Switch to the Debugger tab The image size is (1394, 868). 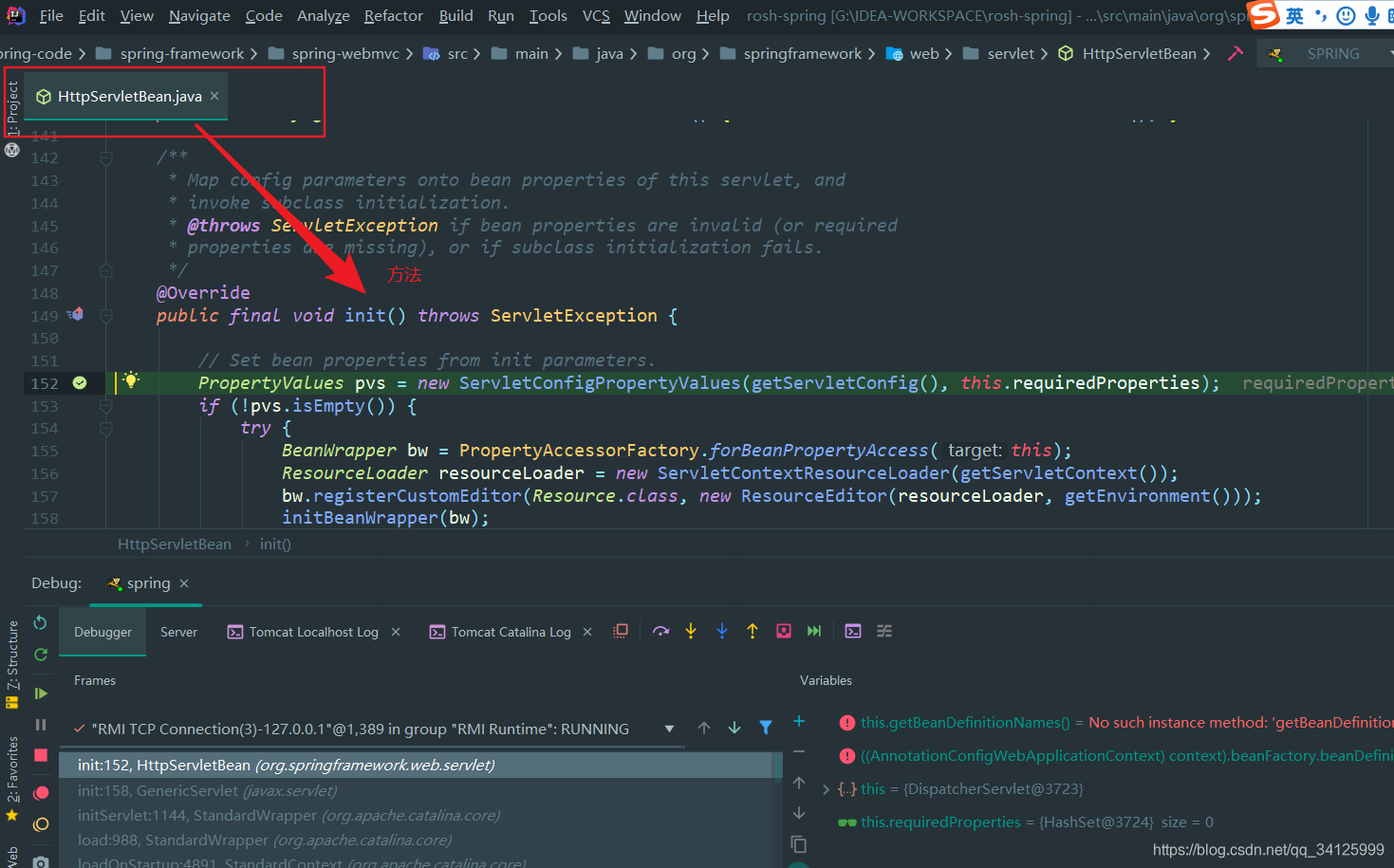tap(102, 632)
